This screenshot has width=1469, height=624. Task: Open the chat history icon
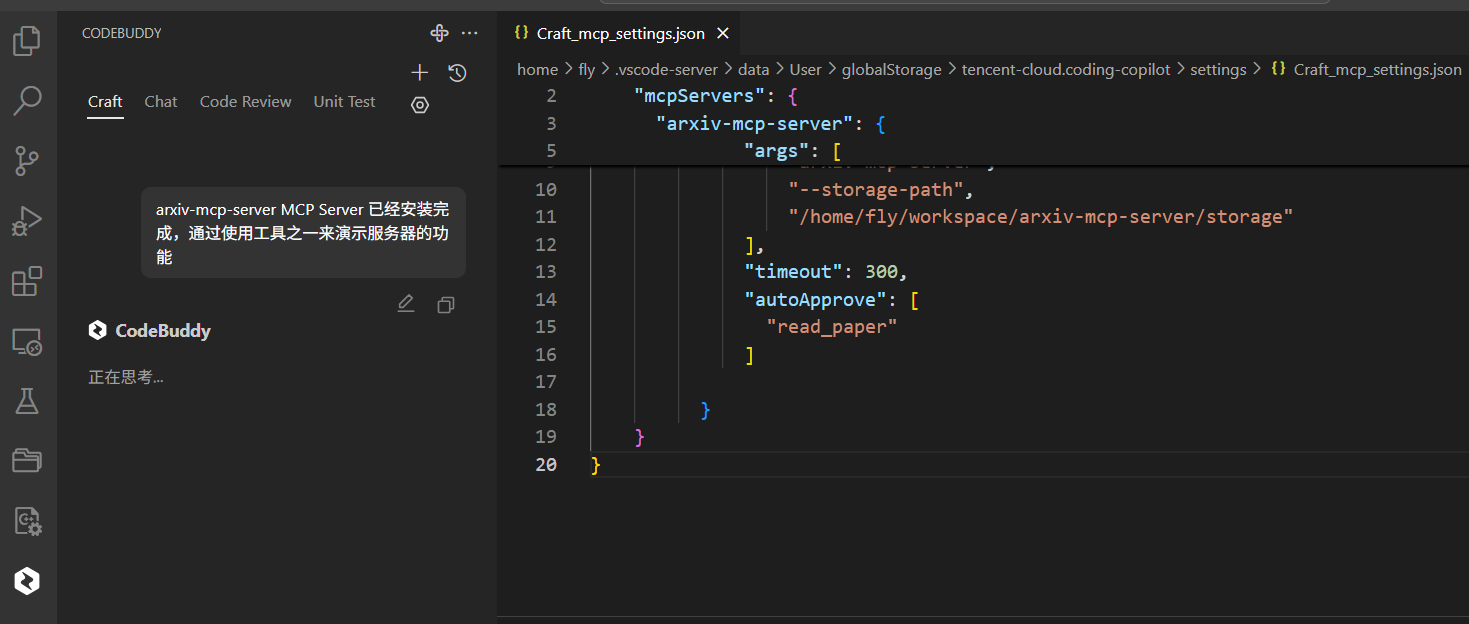tap(457, 72)
